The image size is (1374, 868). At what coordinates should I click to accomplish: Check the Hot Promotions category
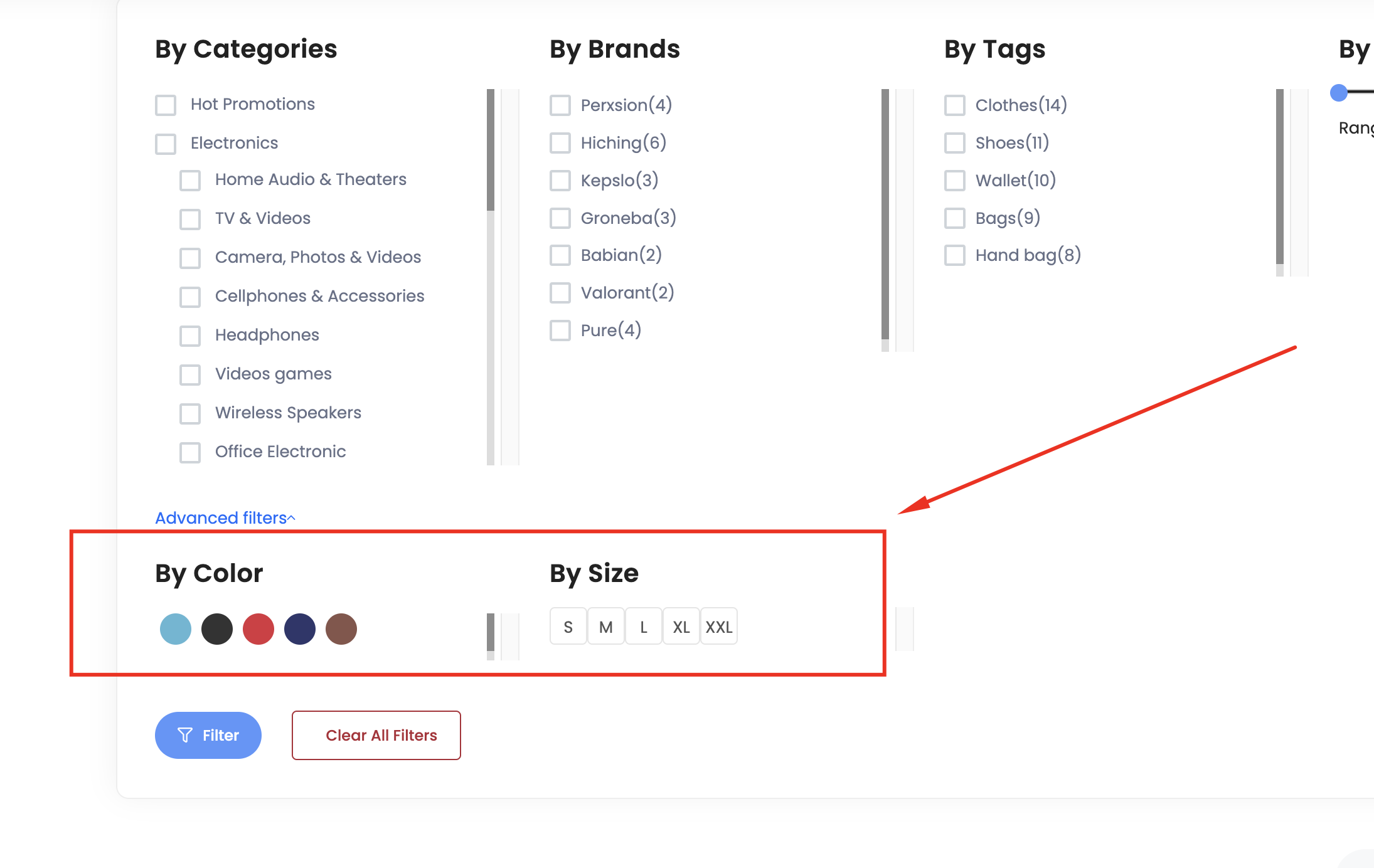point(166,105)
